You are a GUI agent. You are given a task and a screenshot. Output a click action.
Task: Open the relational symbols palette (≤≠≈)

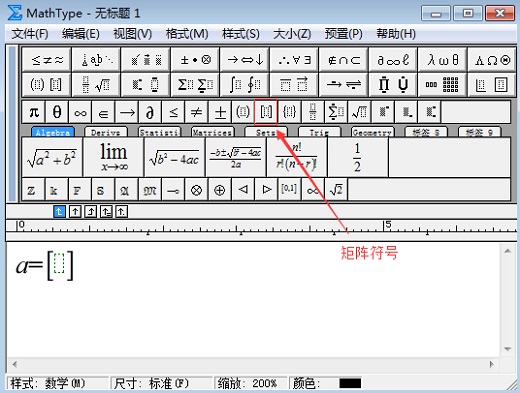click(x=47, y=60)
